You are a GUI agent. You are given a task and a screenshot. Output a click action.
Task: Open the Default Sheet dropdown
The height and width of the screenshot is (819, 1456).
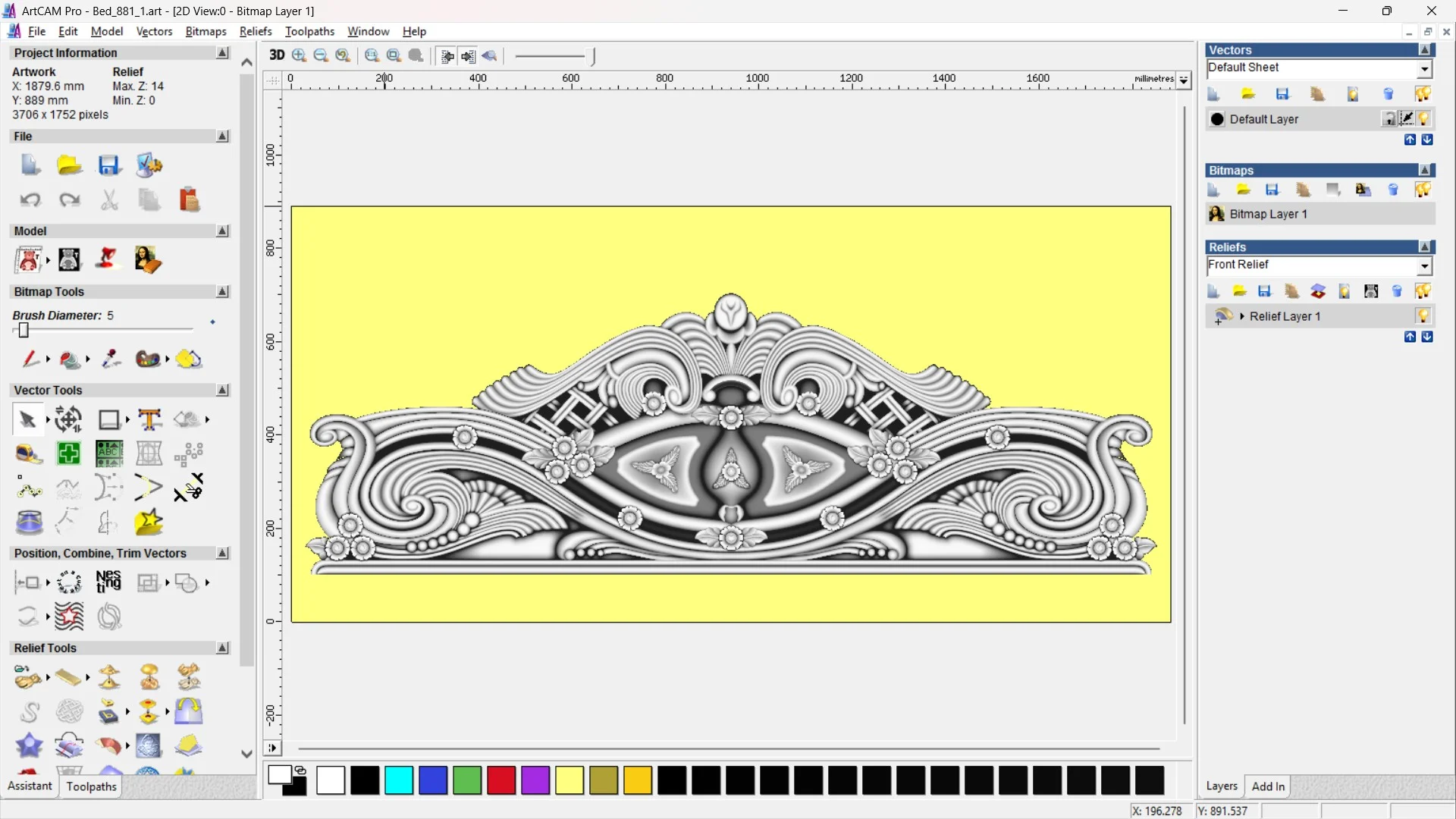(1424, 69)
